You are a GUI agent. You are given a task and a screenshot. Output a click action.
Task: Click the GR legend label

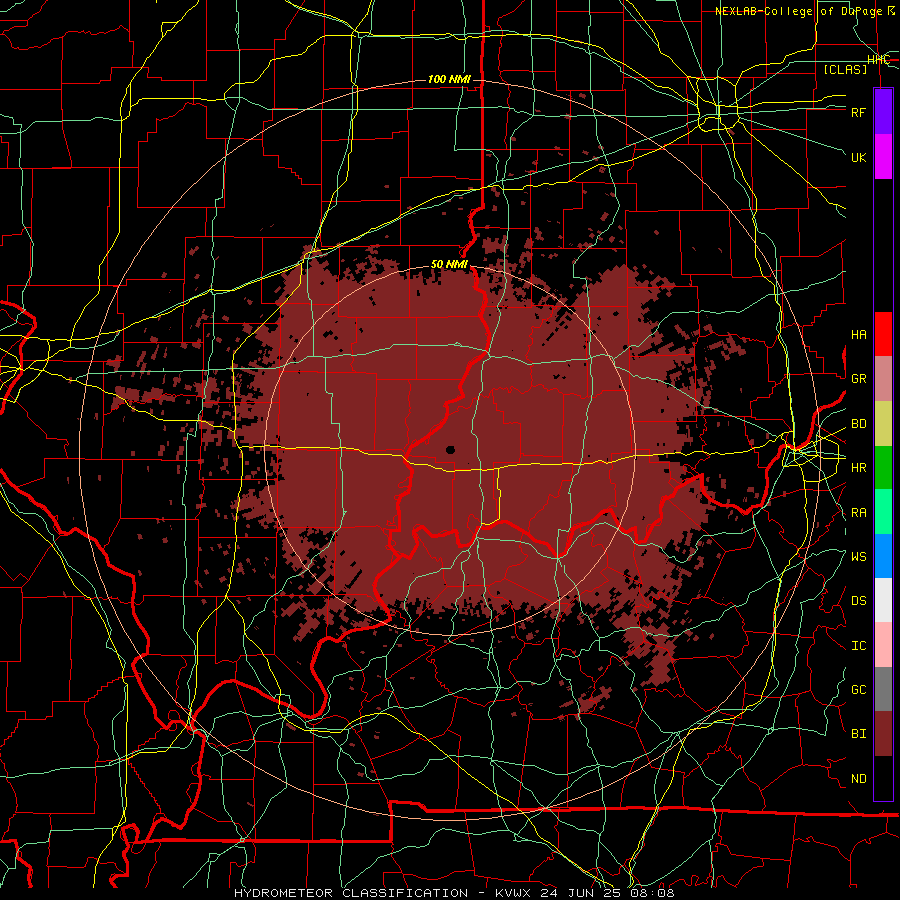[x=859, y=379]
